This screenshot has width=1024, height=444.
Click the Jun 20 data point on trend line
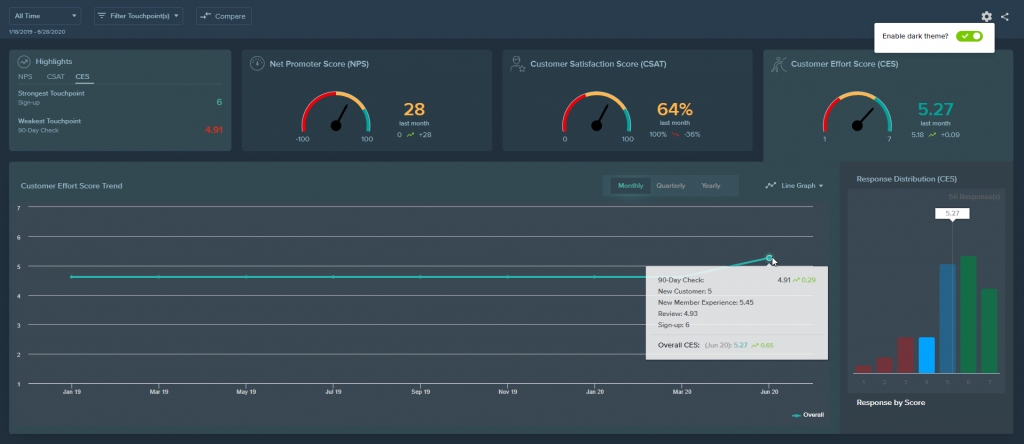pyautogui.click(x=769, y=258)
